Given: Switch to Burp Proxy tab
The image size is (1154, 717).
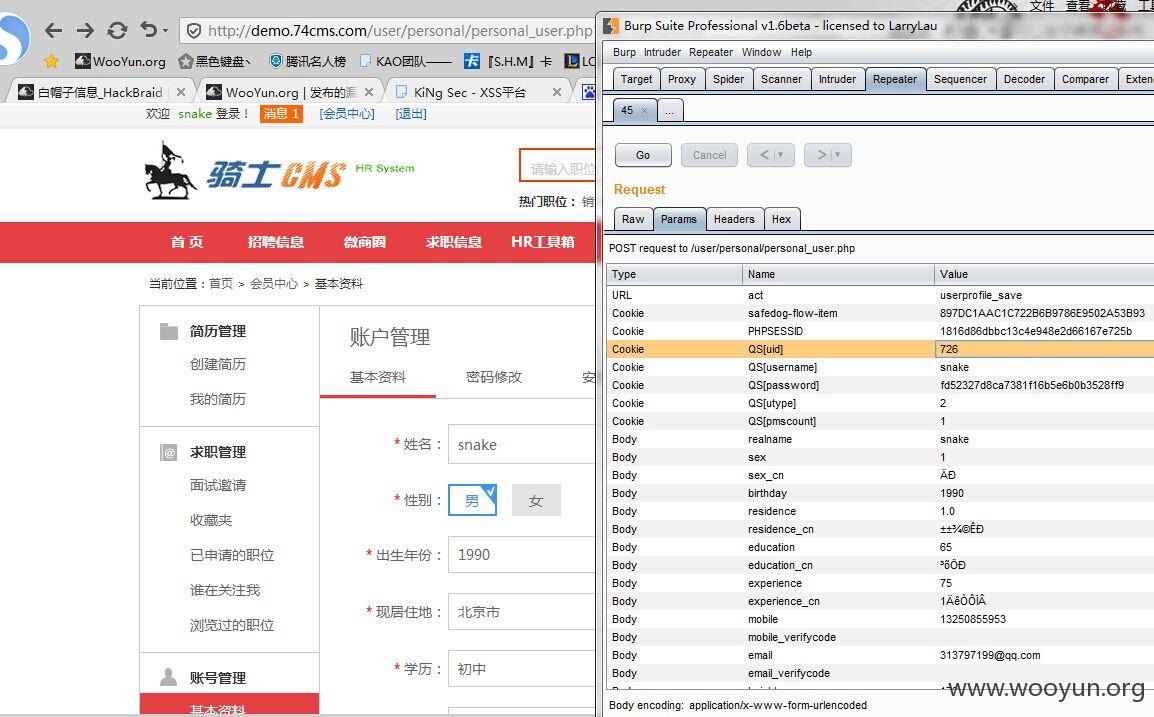Looking at the screenshot, I should [x=682, y=79].
